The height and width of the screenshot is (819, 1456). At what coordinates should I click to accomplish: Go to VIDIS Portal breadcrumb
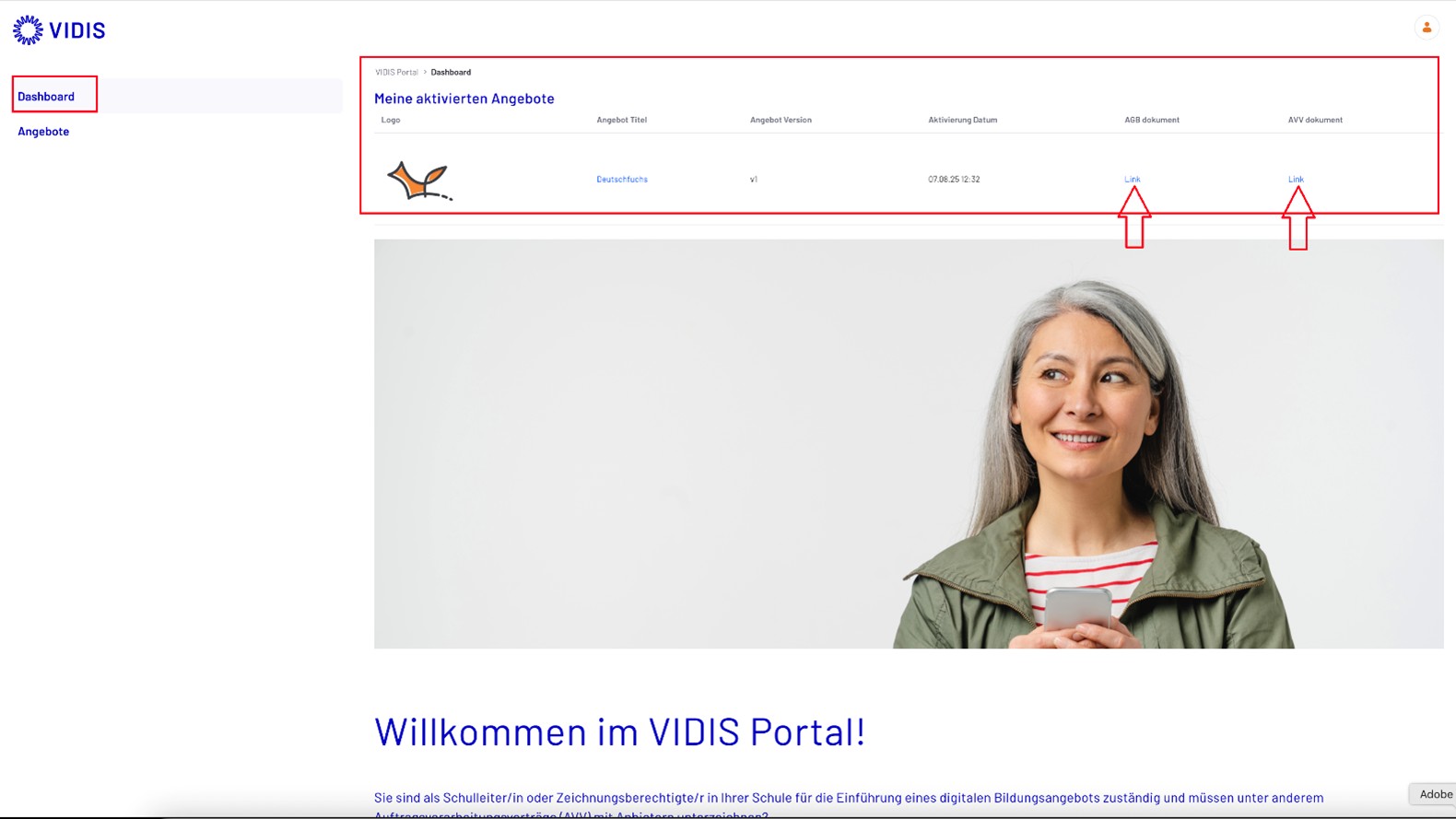(x=396, y=72)
